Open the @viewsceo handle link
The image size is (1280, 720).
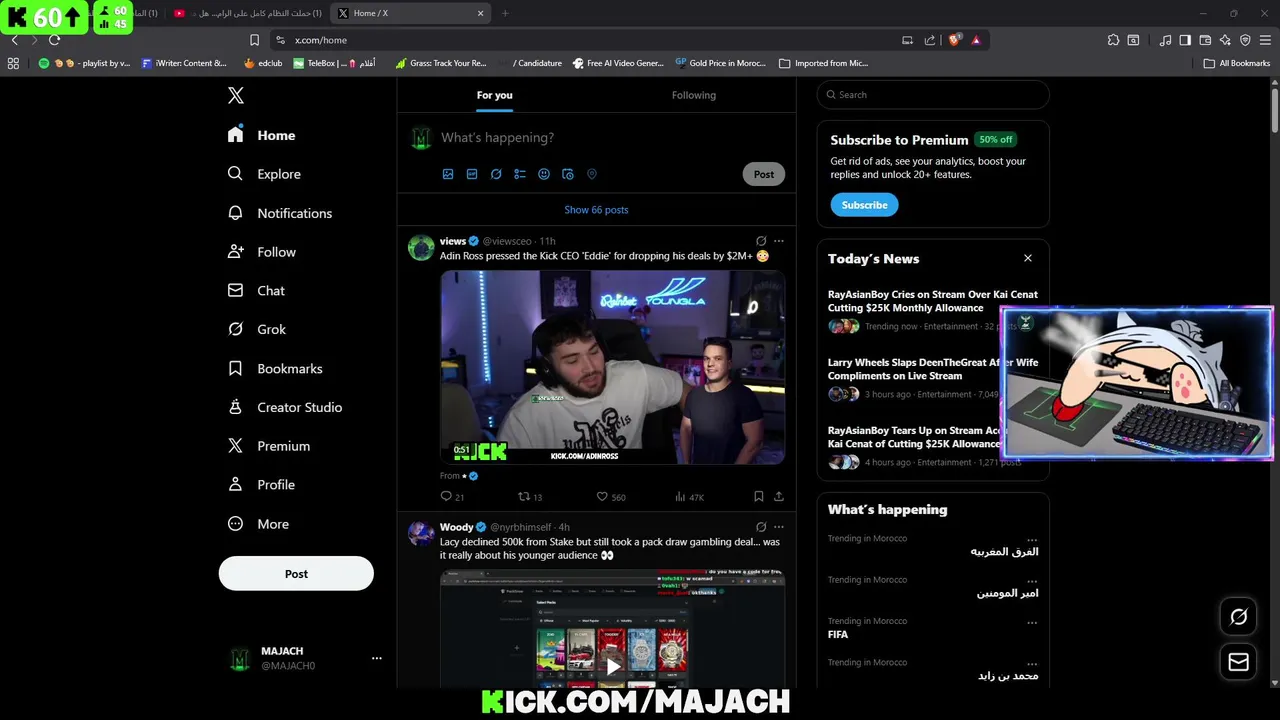507,241
